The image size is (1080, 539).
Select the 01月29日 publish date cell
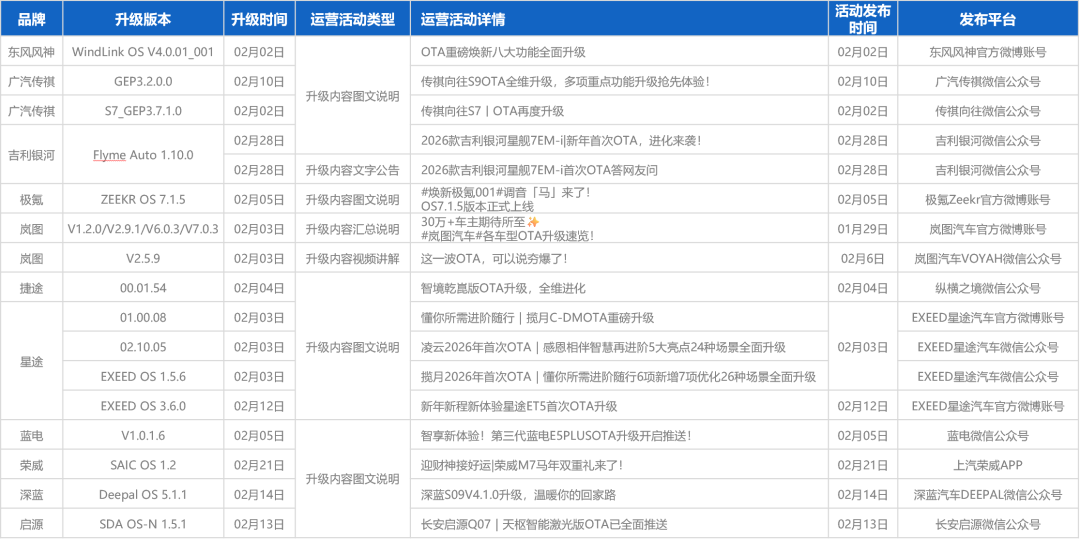pyautogui.click(x=862, y=229)
